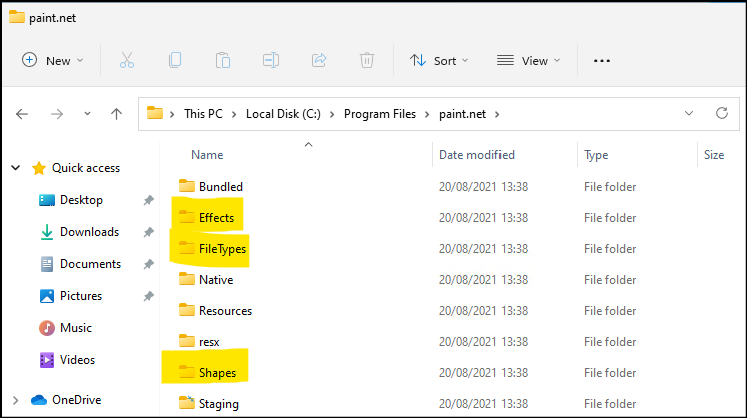Open the See more ellipsis menu
The height and width of the screenshot is (418, 747).
click(601, 60)
